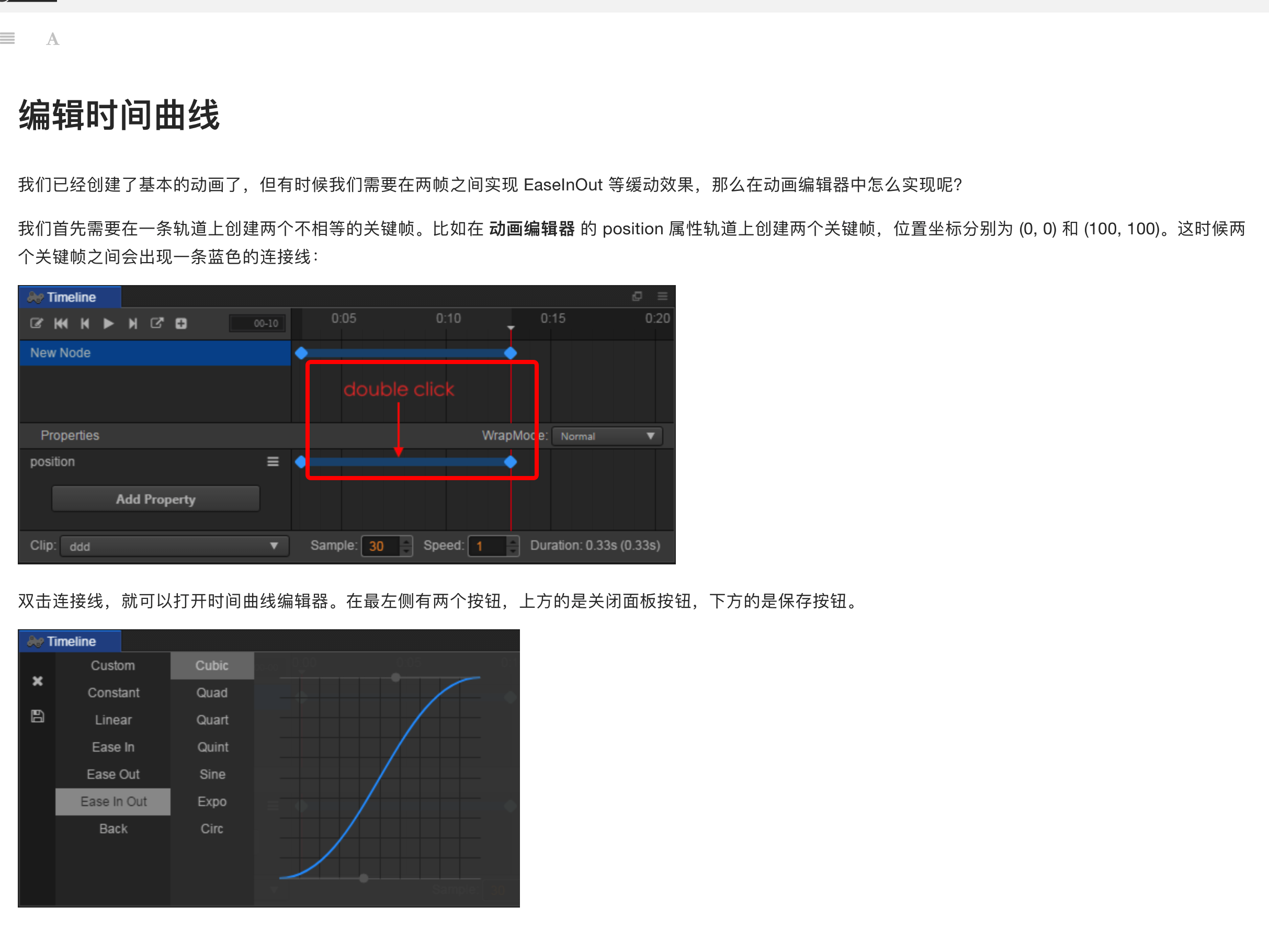Open the position property hamburger menu
The image size is (1269, 952).
coord(273,461)
